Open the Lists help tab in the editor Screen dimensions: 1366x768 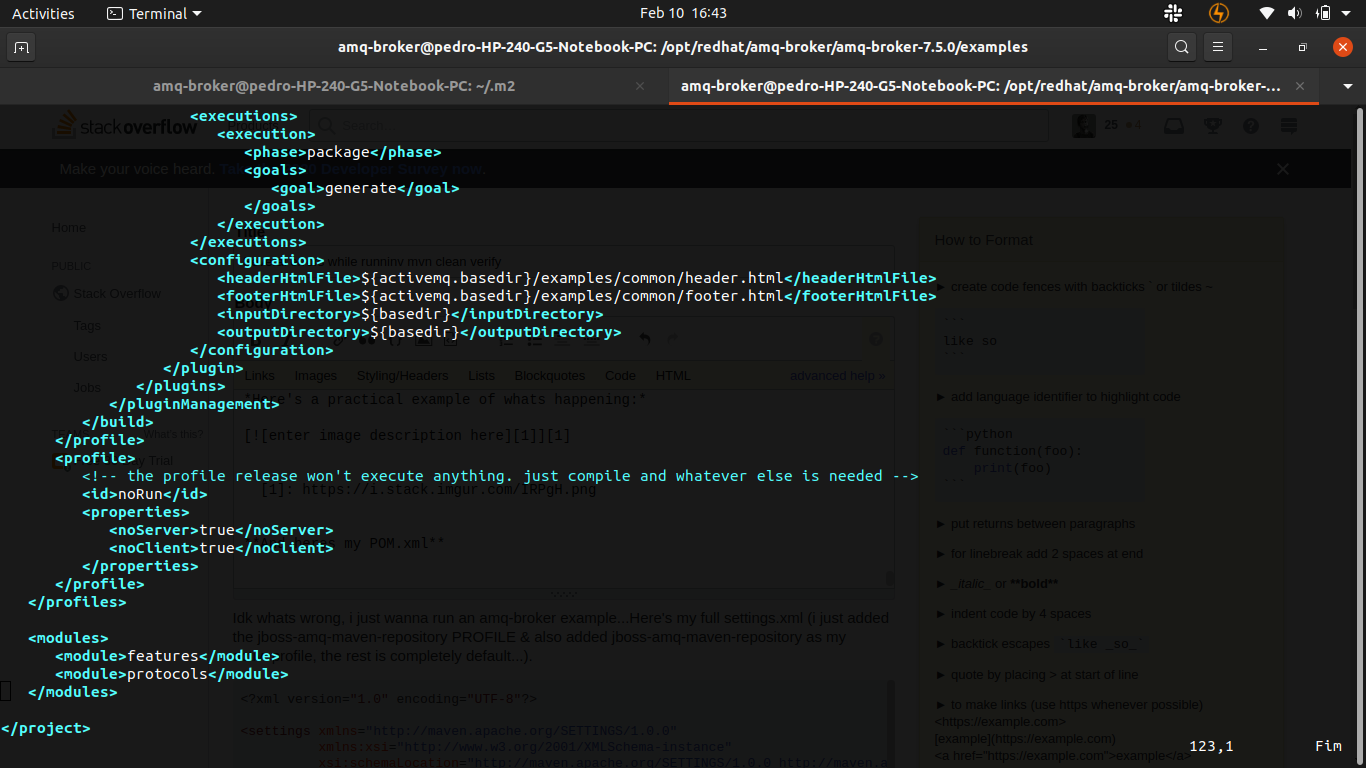coord(482,376)
